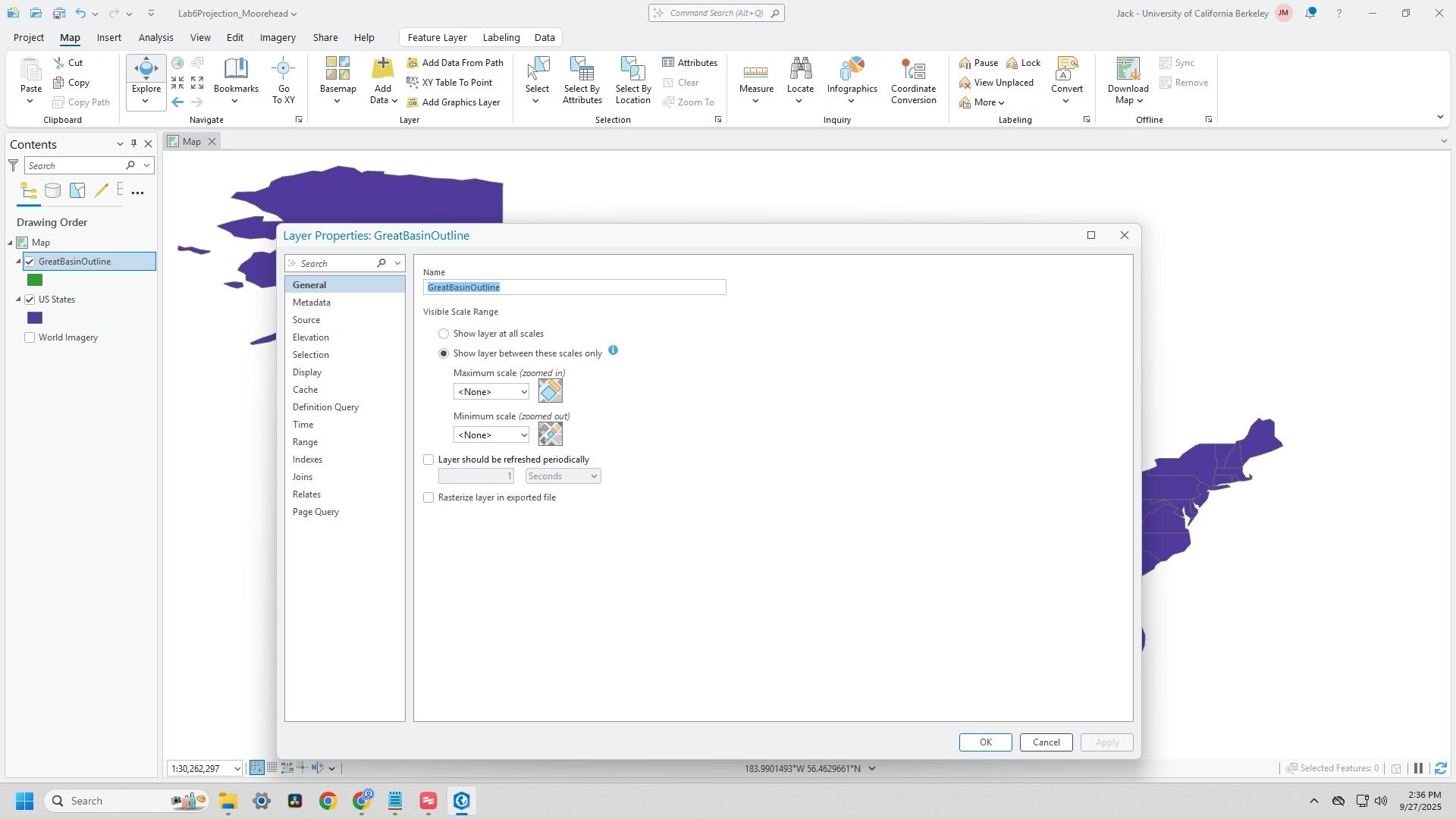Set maximum scale from current map view
Image resolution: width=1456 pixels, height=819 pixels.
[550, 391]
